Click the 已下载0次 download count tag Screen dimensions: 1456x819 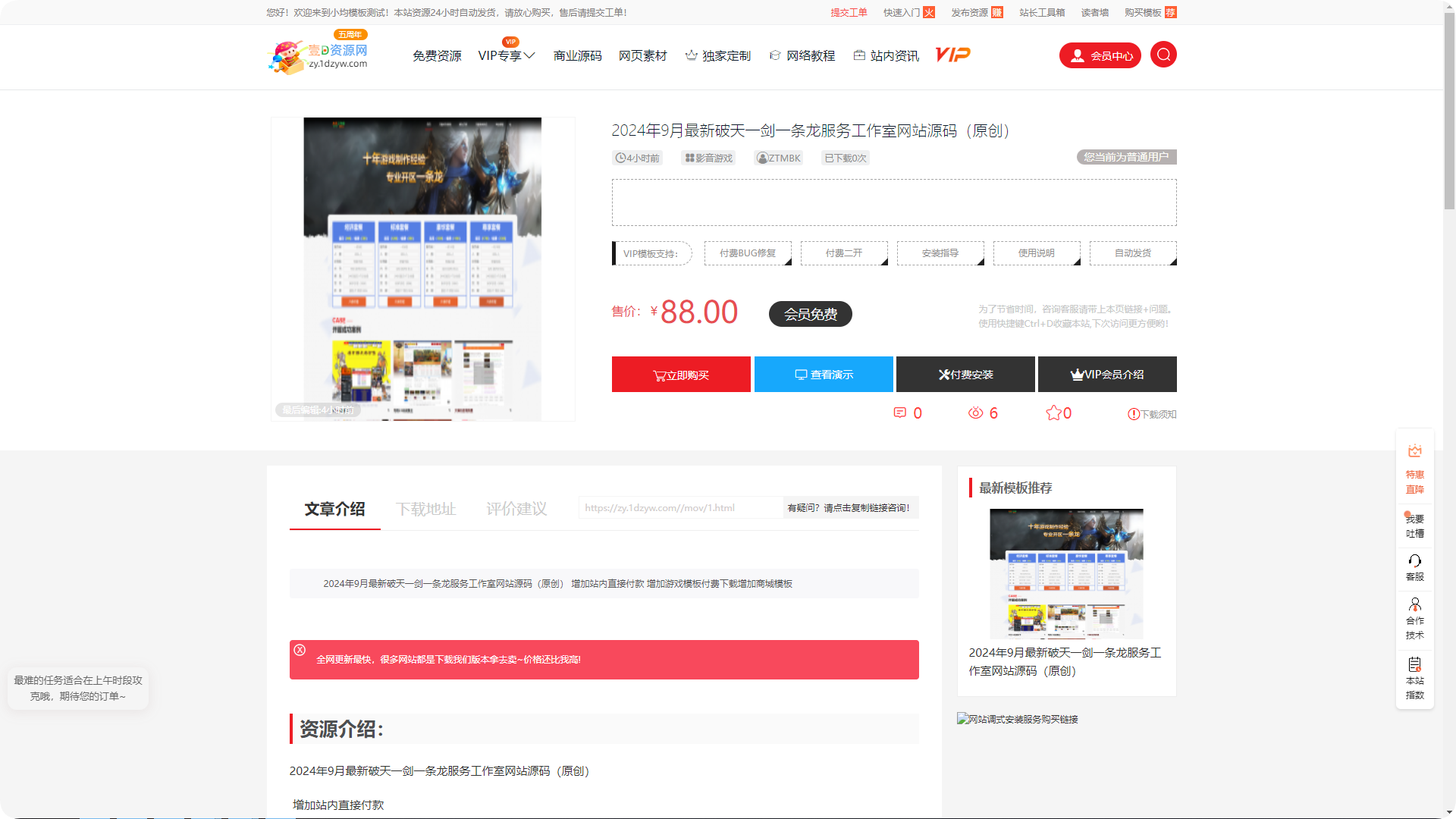(846, 158)
